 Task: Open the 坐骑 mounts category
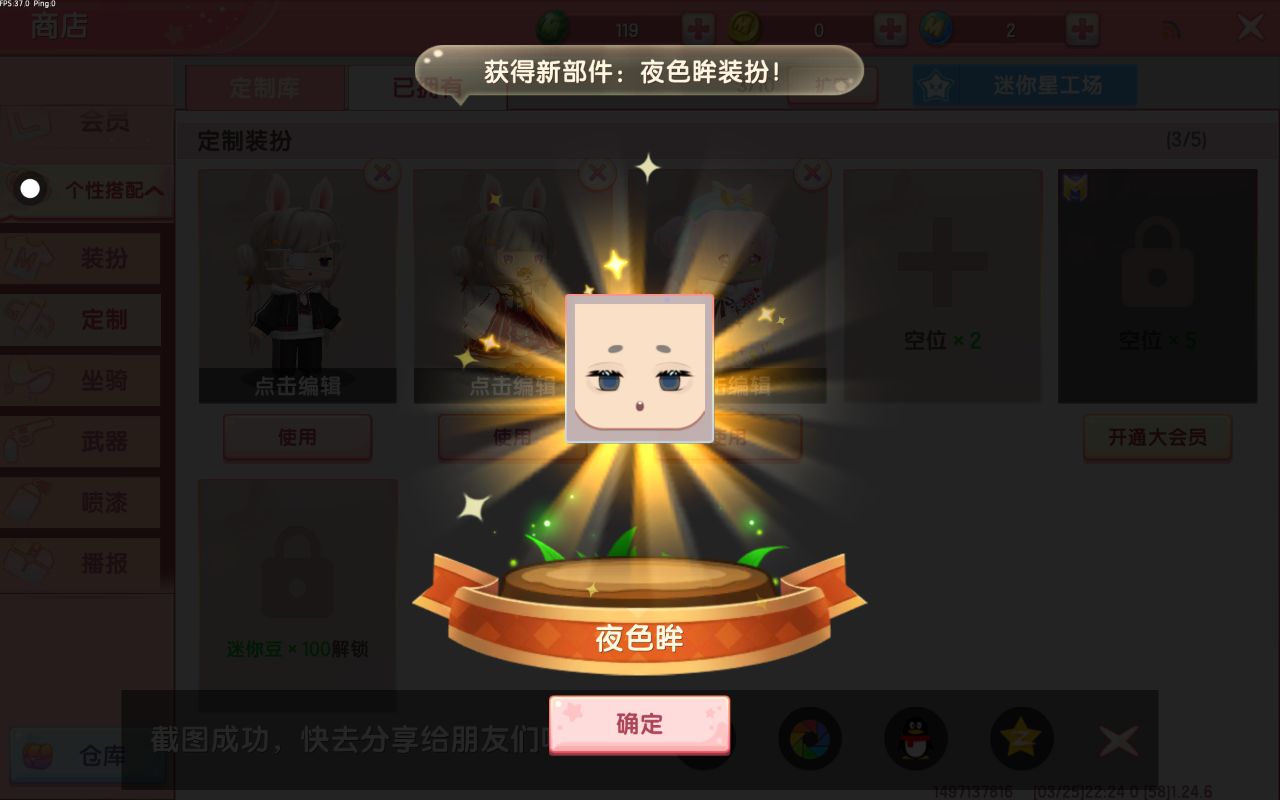click(81, 380)
